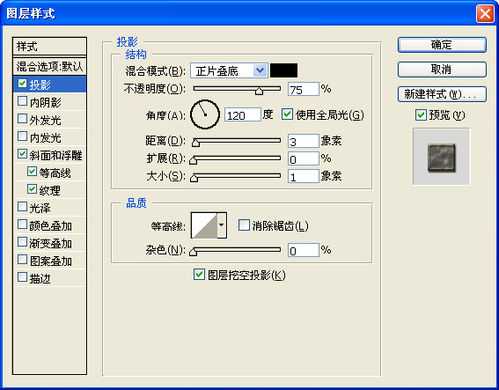Click the 取消 button
The image size is (499, 390).
[442, 69]
